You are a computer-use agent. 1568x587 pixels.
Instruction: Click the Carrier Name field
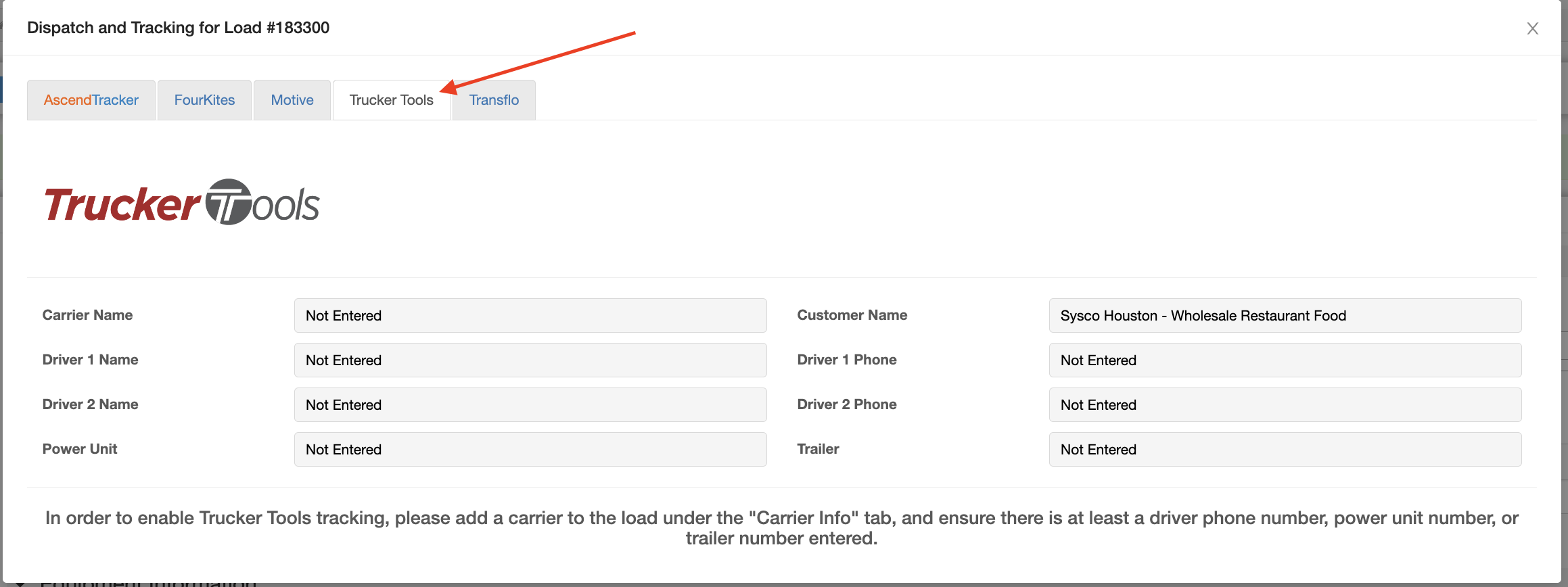click(530, 316)
